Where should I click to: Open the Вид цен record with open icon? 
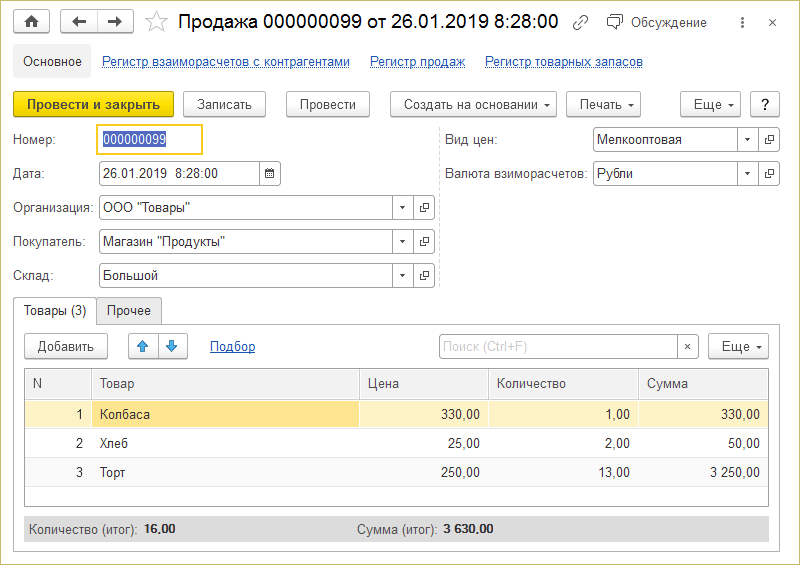[x=769, y=139]
